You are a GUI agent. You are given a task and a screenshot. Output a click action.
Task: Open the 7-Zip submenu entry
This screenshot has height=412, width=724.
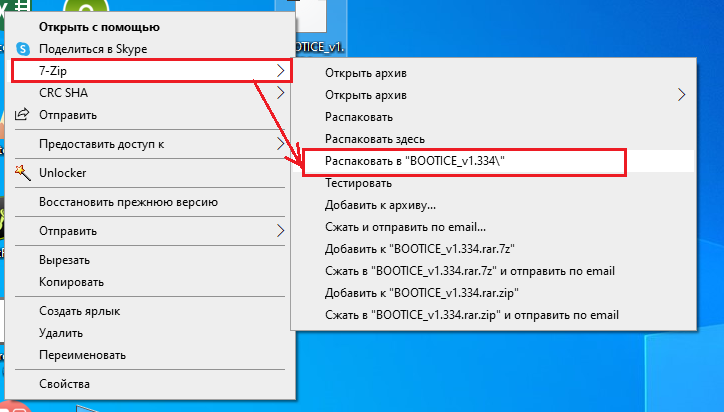point(151,71)
